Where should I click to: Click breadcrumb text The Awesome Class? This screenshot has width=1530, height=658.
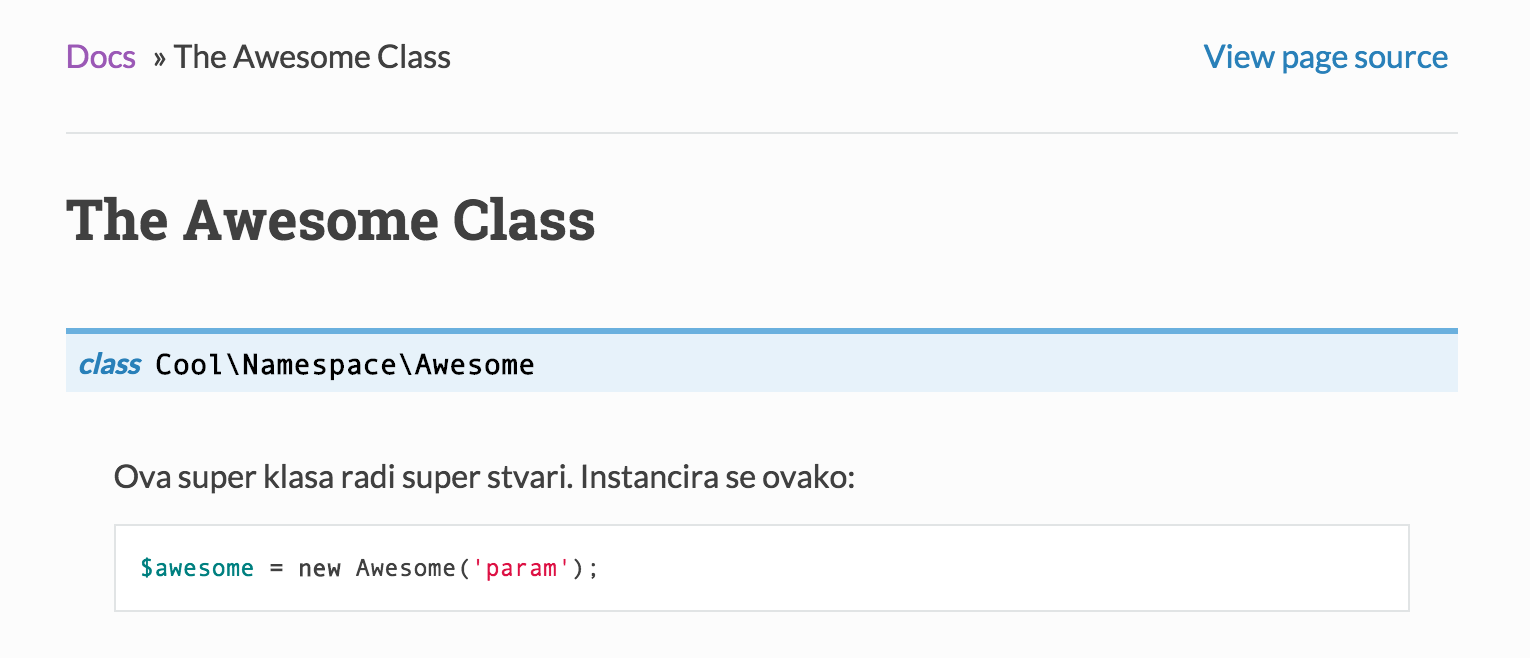(x=312, y=57)
